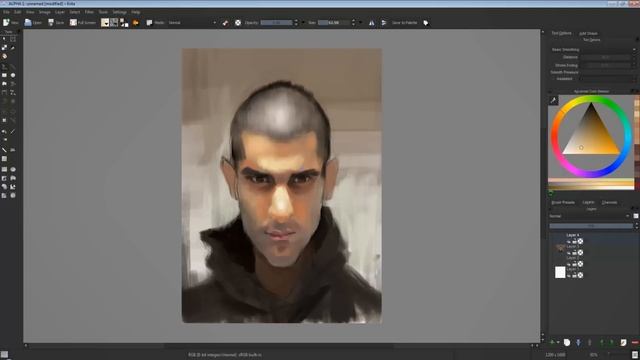Toggle visibility of Layer 2

point(568,264)
